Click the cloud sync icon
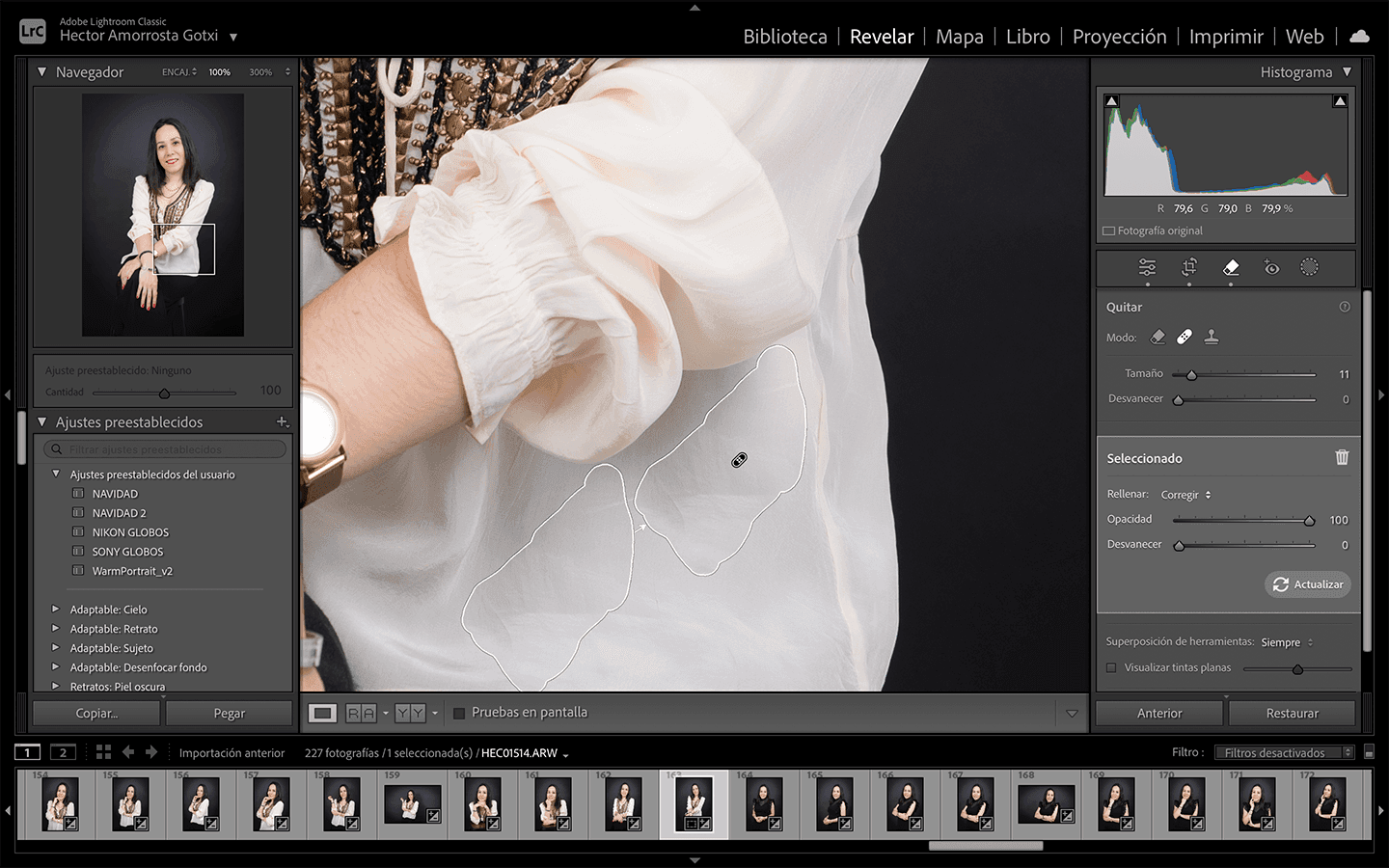This screenshot has width=1389, height=868. (1359, 37)
